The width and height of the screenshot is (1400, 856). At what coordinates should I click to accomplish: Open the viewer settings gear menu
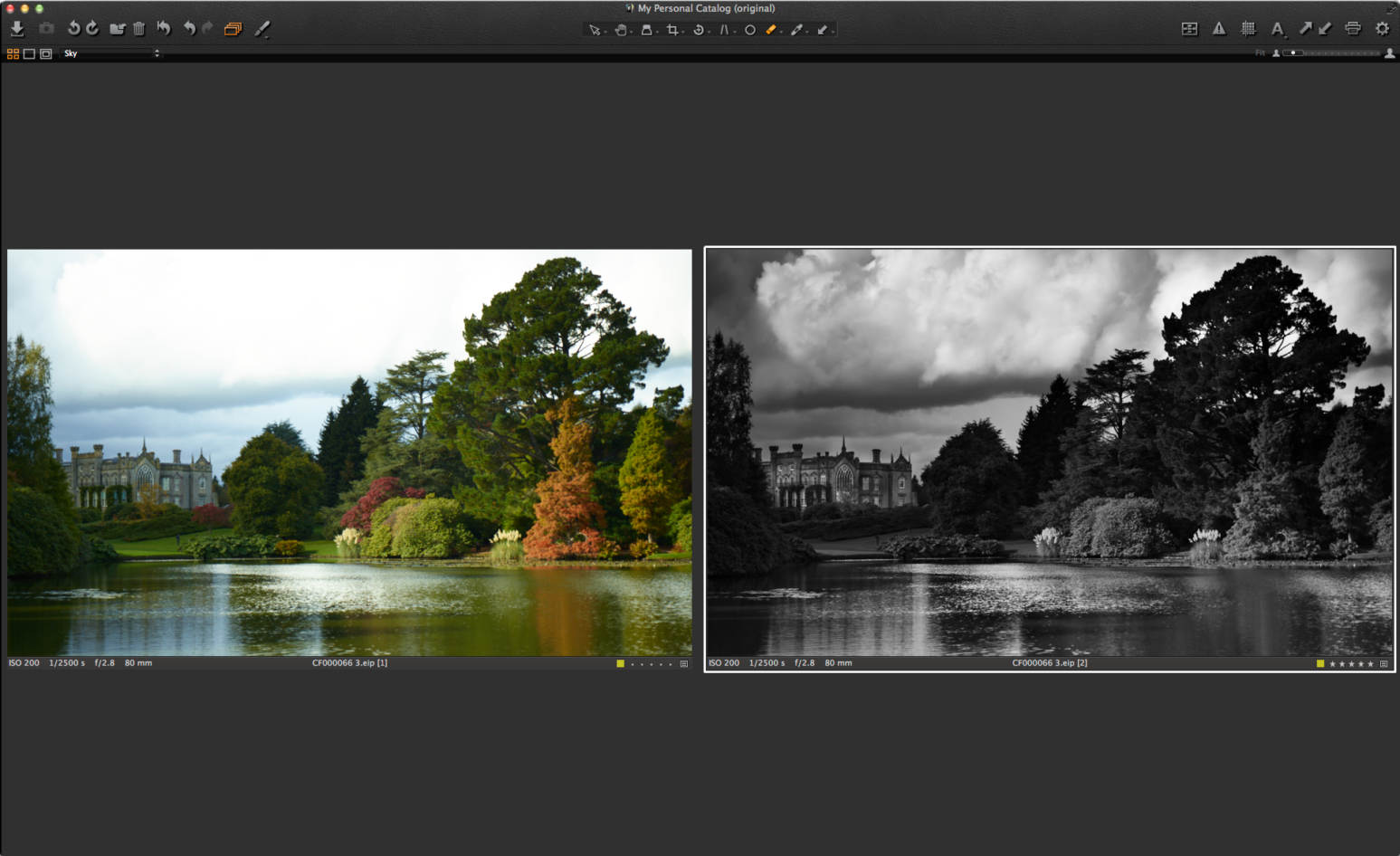pos(1383,28)
